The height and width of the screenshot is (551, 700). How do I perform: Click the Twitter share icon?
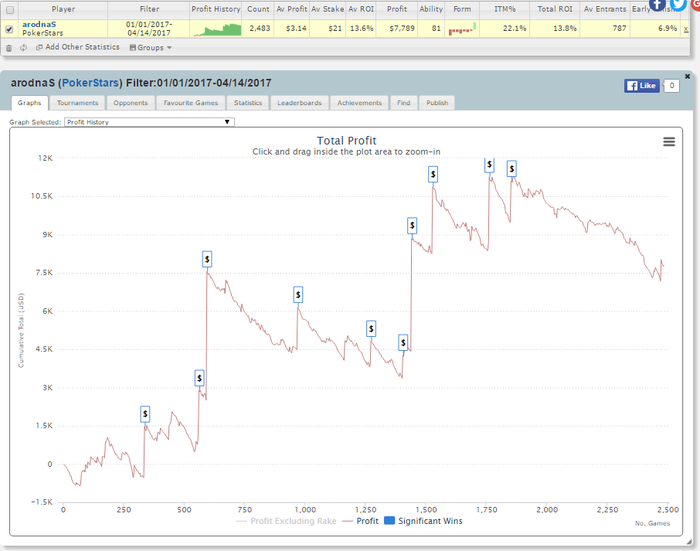678,4
